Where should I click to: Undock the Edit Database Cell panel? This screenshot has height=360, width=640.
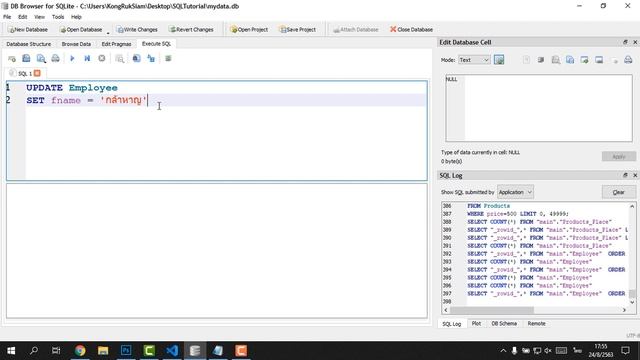[625, 42]
